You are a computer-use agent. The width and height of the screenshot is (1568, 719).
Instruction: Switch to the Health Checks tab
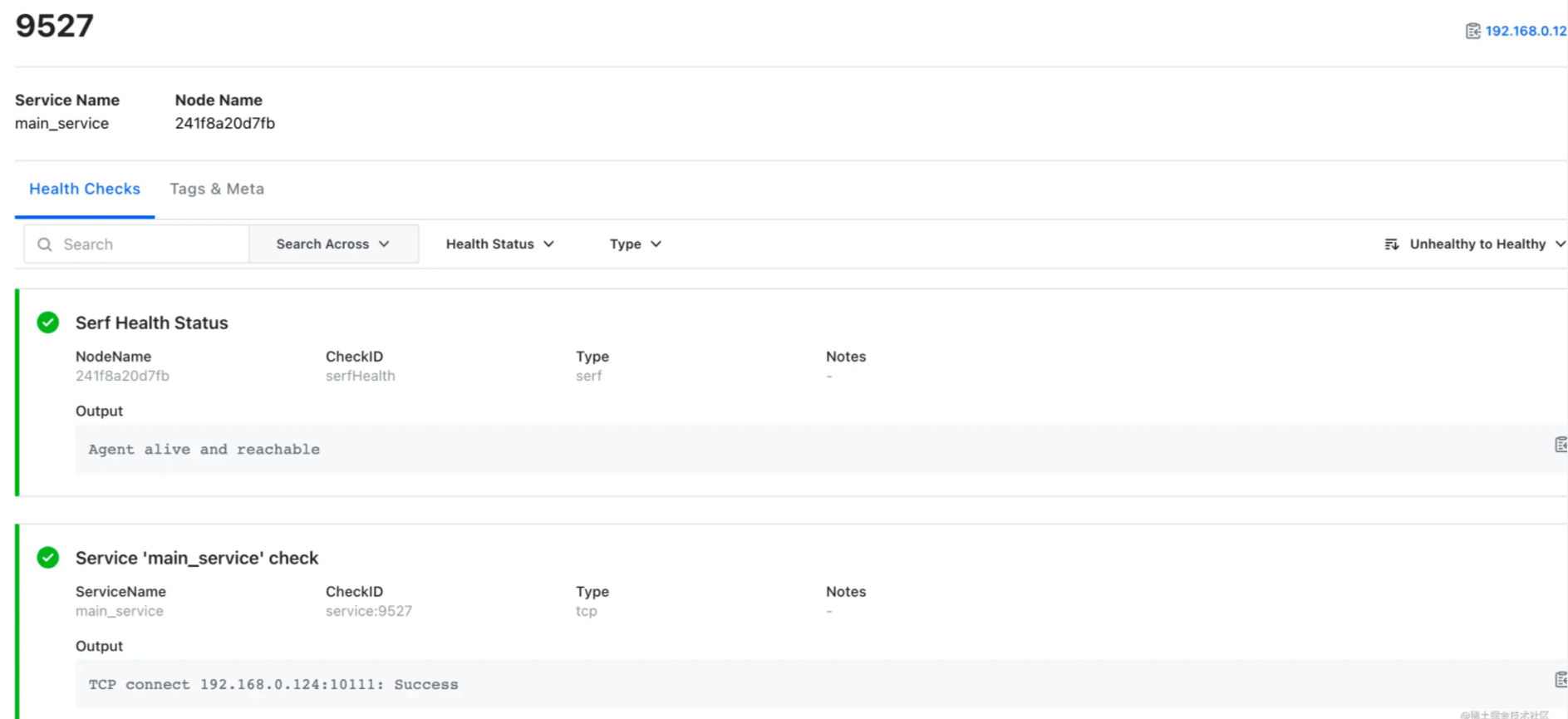coord(85,190)
